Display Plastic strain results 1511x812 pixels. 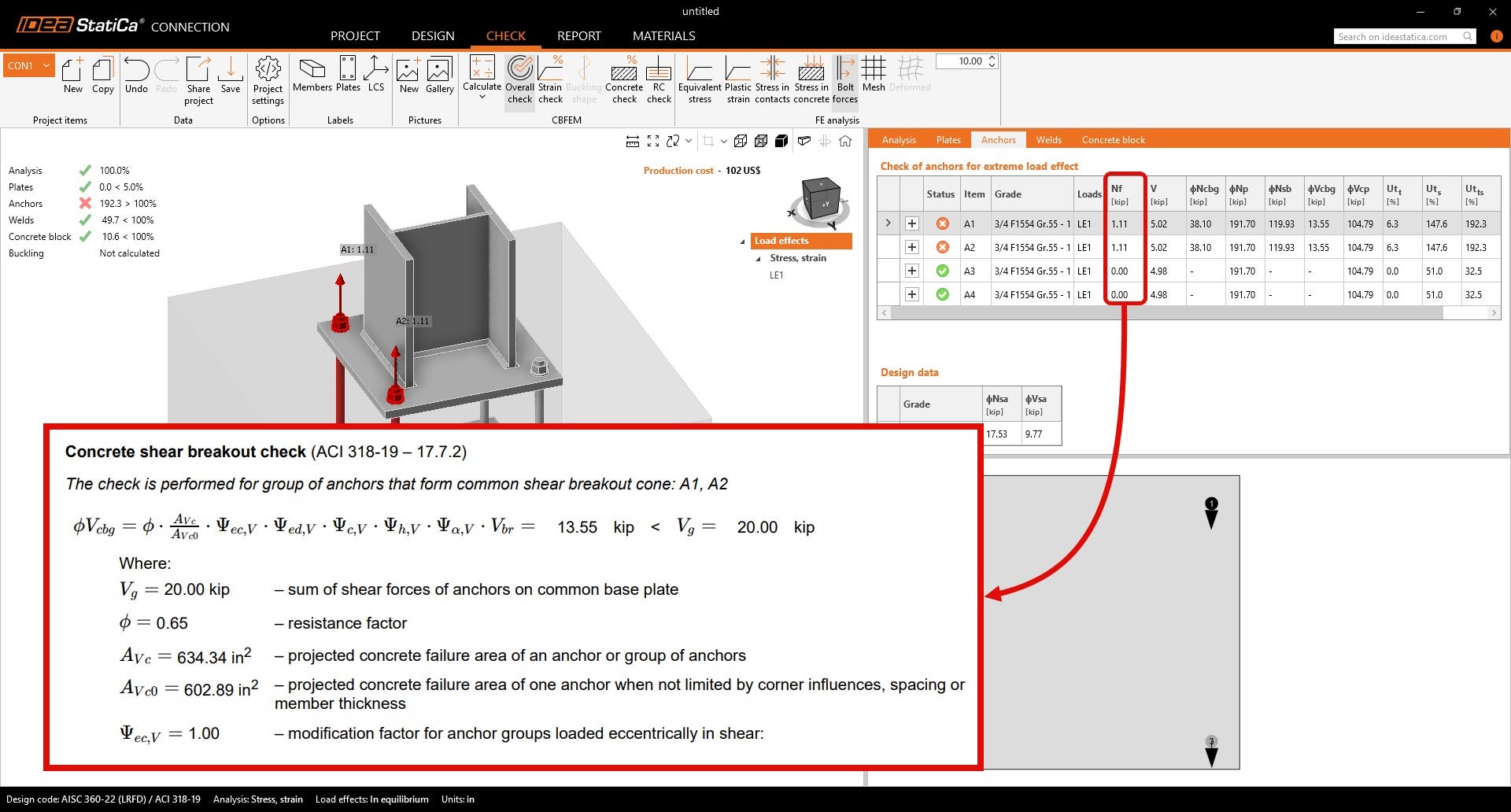[737, 79]
